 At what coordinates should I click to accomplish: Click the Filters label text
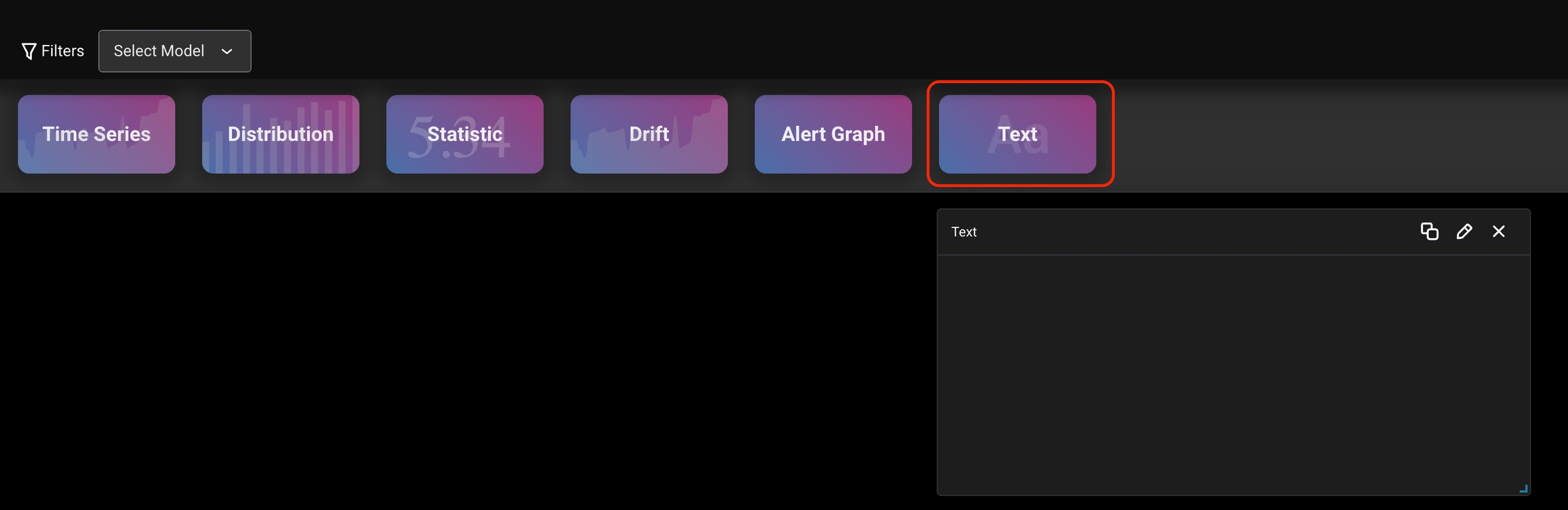(x=63, y=51)
